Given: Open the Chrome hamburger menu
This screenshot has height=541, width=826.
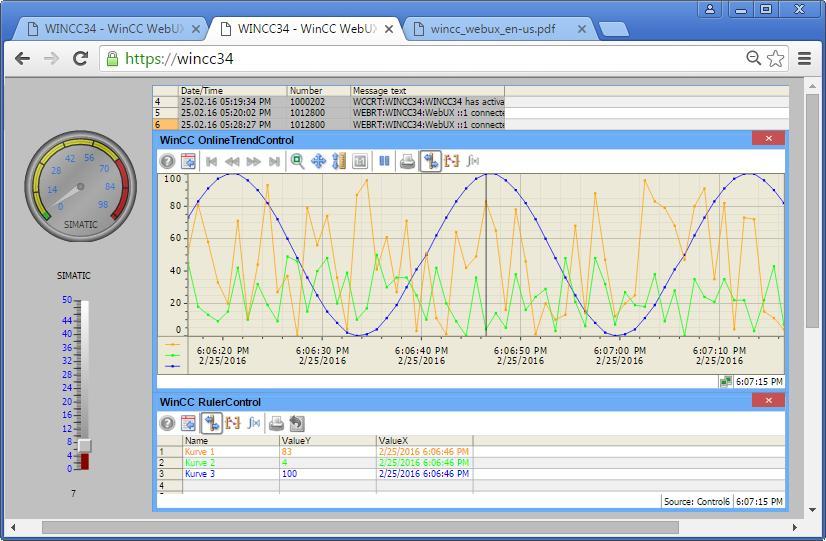Looking at the screenshot, I should point(804,58).
